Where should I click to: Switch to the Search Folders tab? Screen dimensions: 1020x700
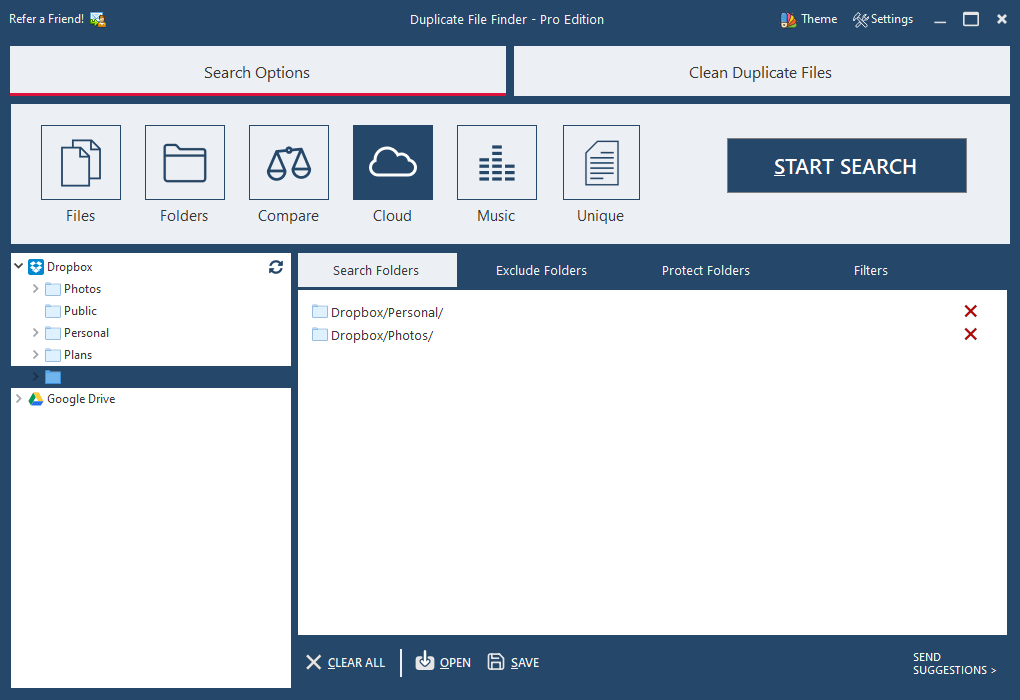[x=377, y=271]
